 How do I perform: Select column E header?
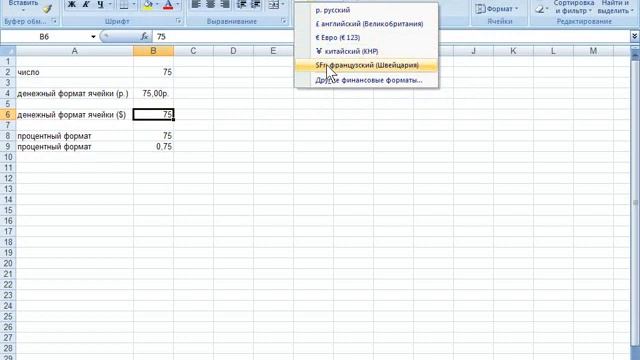pos(273,51)
